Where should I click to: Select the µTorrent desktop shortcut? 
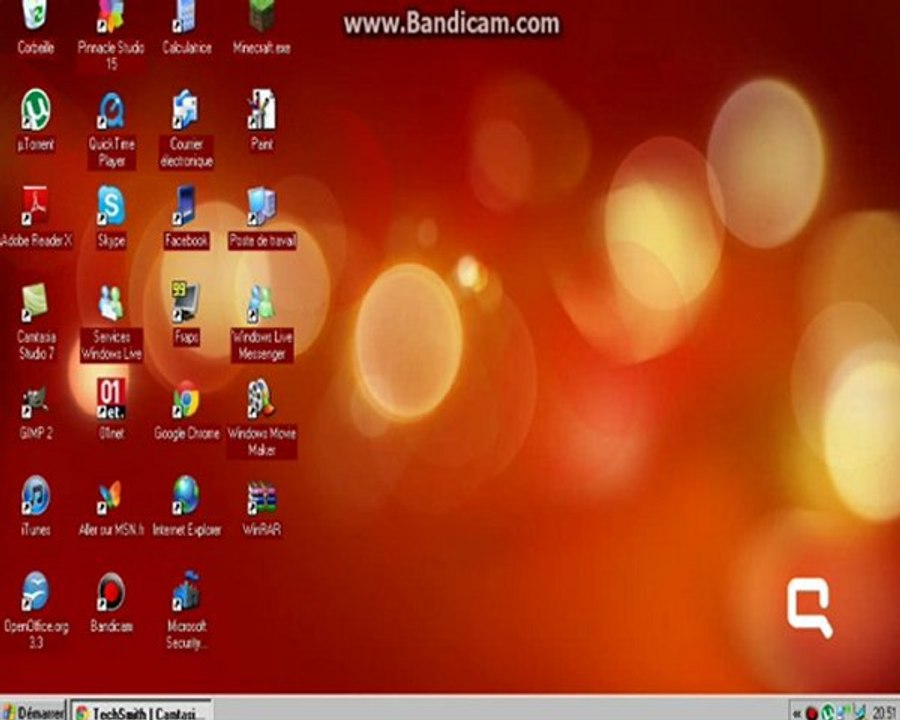[36, 110]
